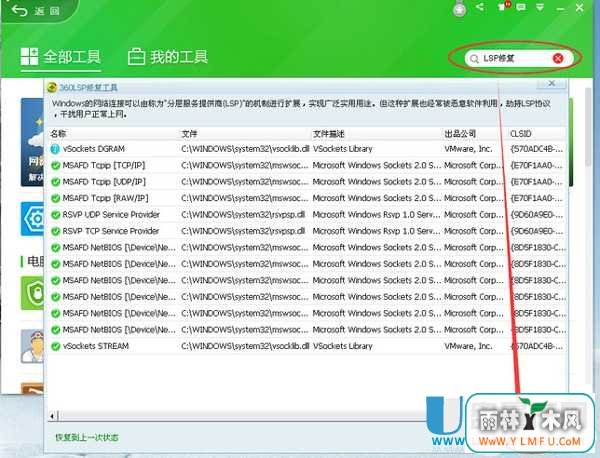
Task: Click rsvpsp.dll path in RSVP UDP row
Action: click(243, 215)
